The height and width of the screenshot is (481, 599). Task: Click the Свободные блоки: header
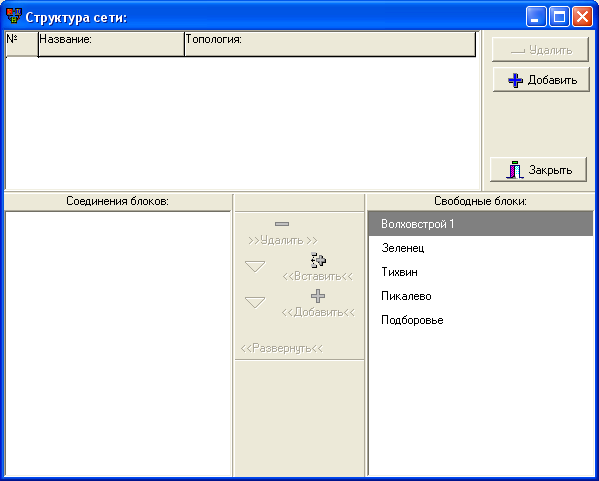(x=480, y=201)
